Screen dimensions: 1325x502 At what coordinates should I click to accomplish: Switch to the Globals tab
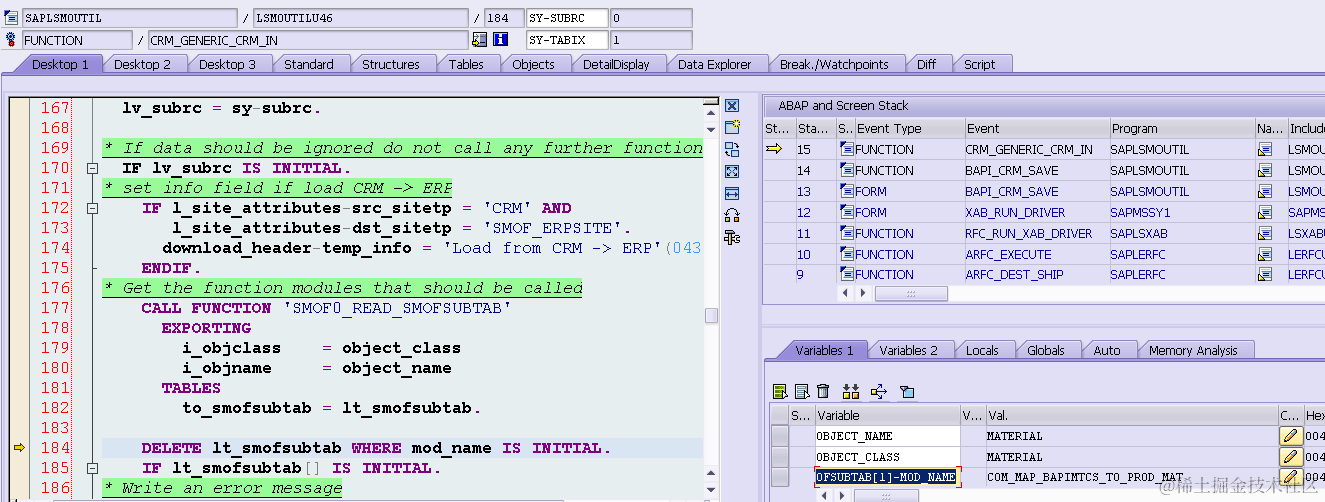[1046, 350]
